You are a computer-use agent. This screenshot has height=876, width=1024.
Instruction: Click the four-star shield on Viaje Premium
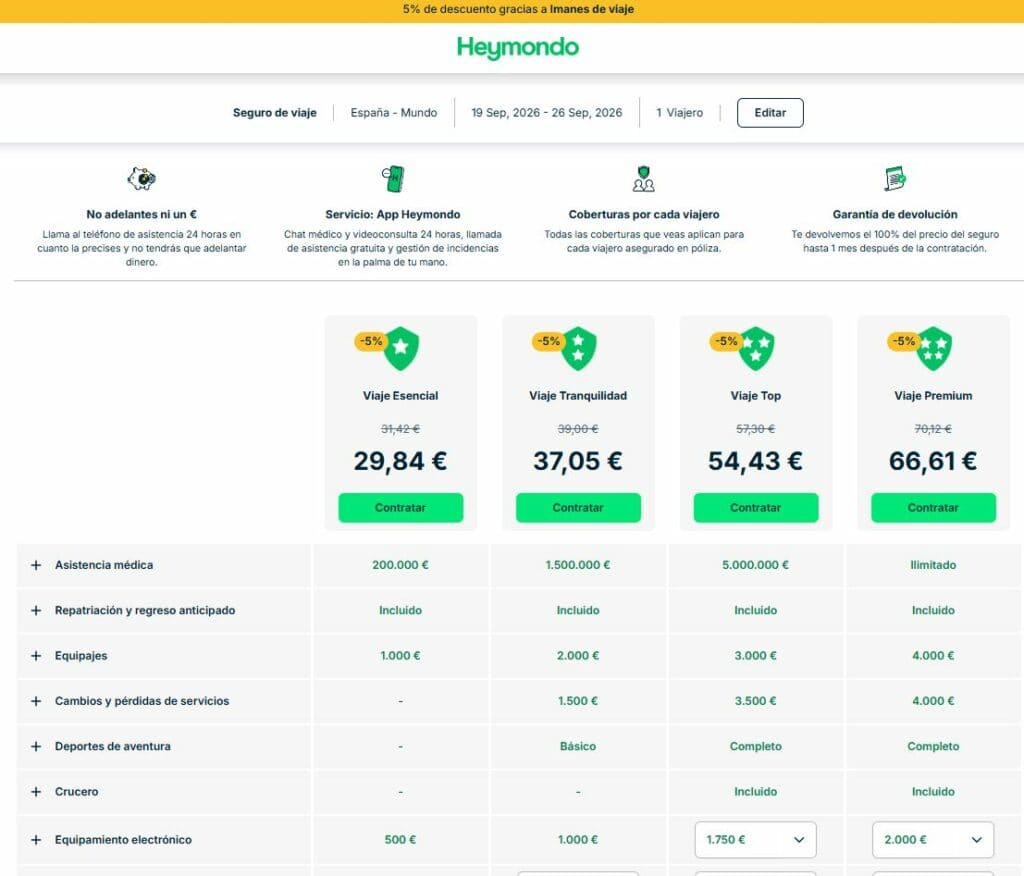[x=934, y=348]
